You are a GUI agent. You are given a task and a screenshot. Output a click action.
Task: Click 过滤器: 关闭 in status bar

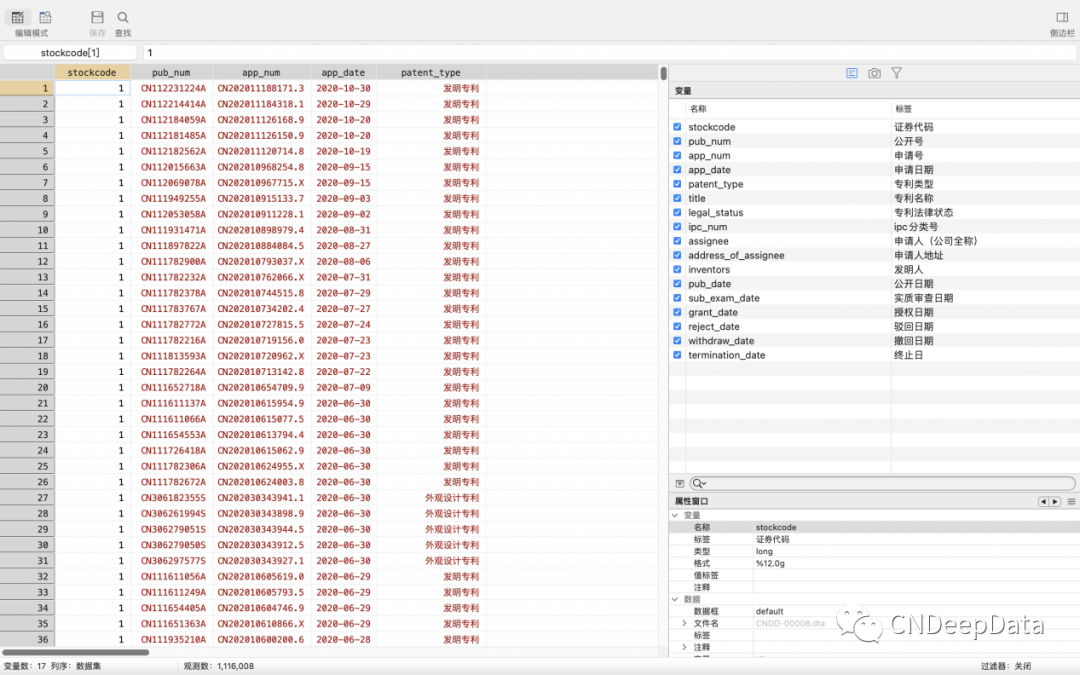pyautogui.click(x=1006, y=666)
